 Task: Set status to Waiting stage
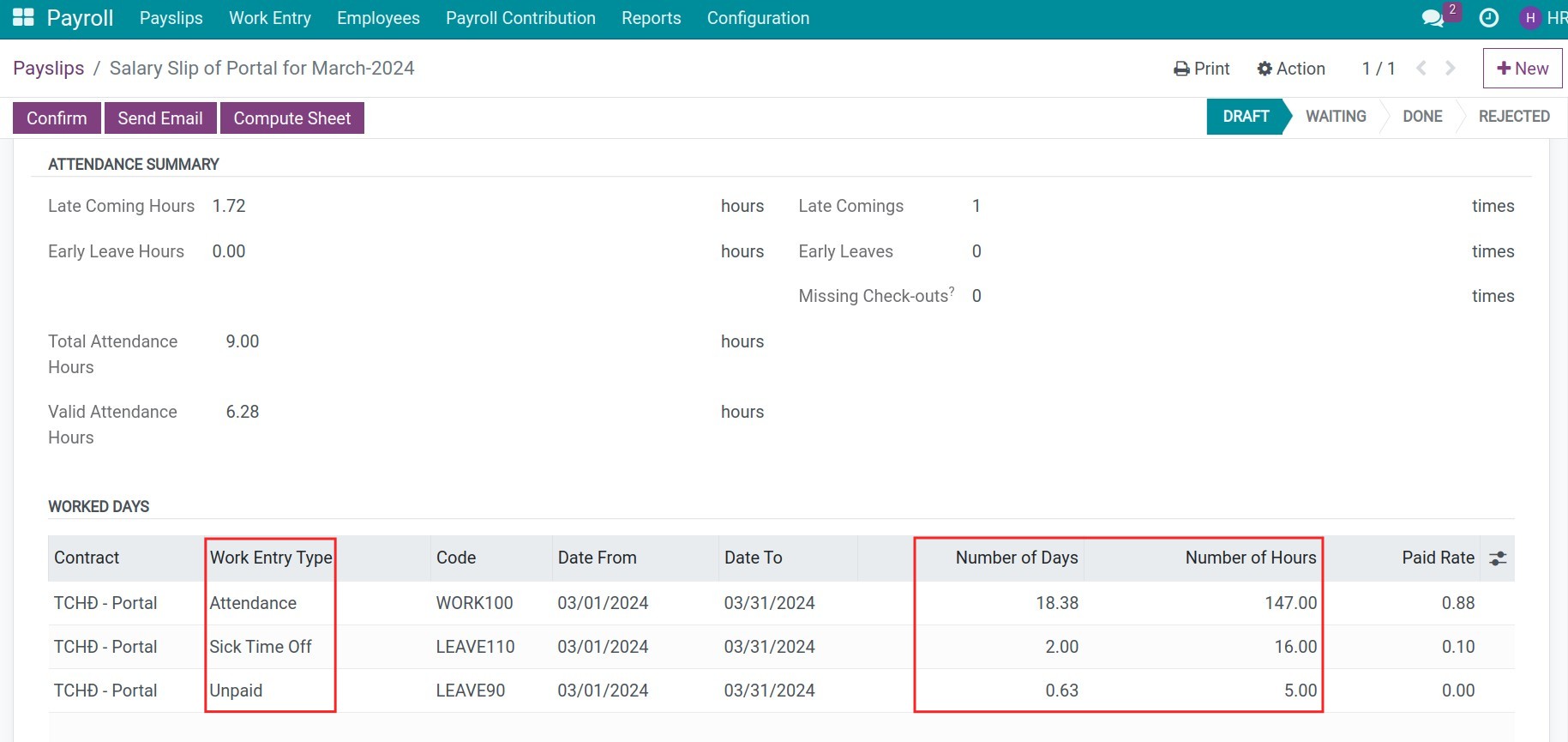(x=1336, y=117)
